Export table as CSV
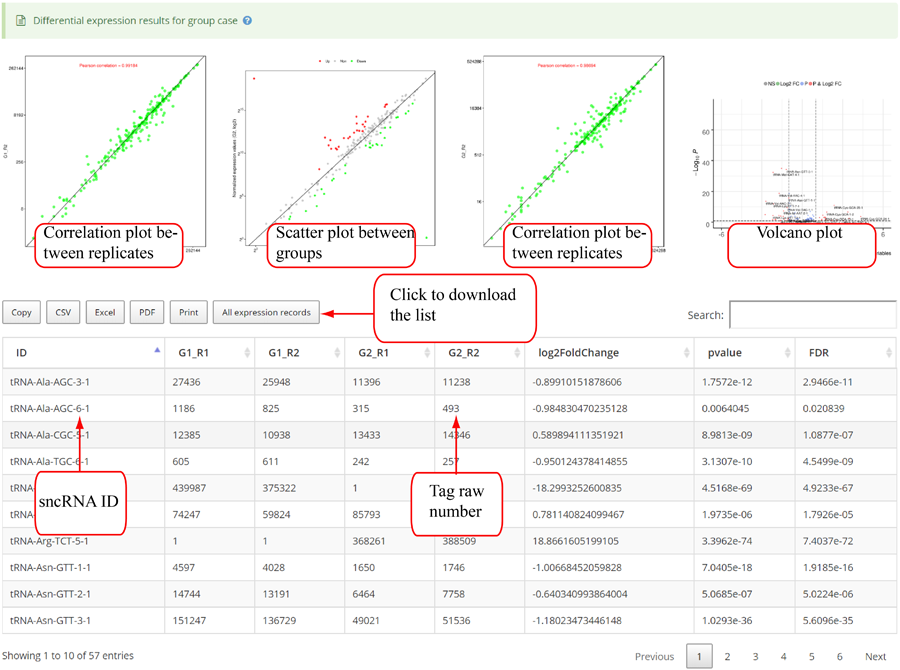Viewport: 900px width, 670px height. coord(63,312)
